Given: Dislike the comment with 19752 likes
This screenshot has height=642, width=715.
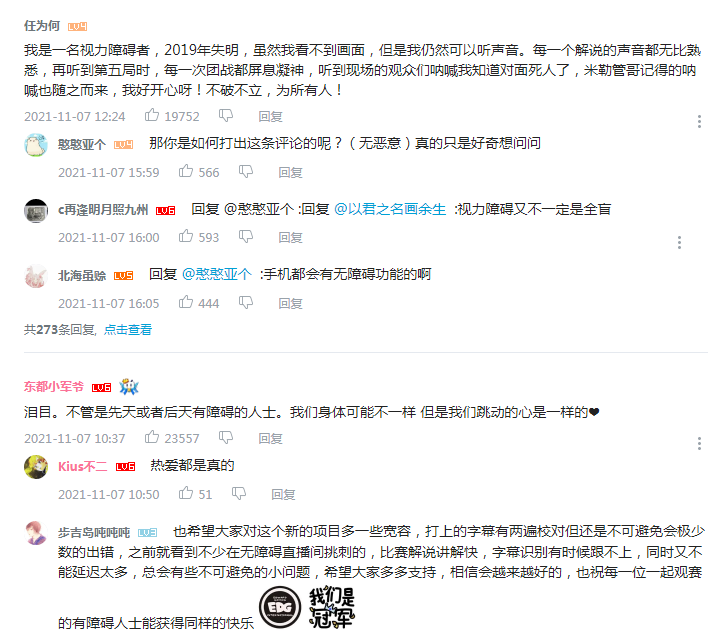Looking at the screenshot, I should tap(226, 115).
